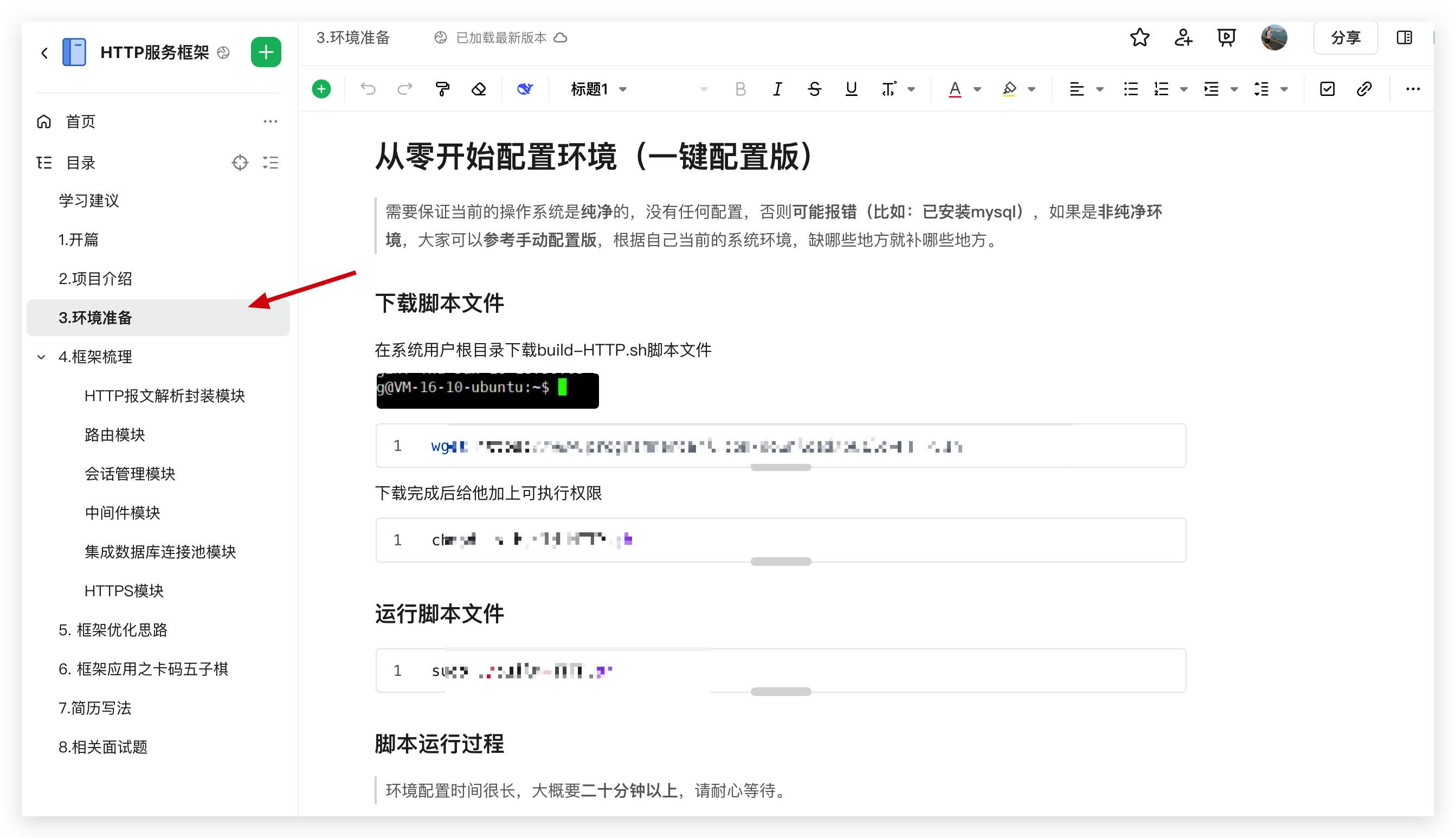Toggle bold formatting
The width and height of the screenshot is (1456, 838).
tap(740, 89)
